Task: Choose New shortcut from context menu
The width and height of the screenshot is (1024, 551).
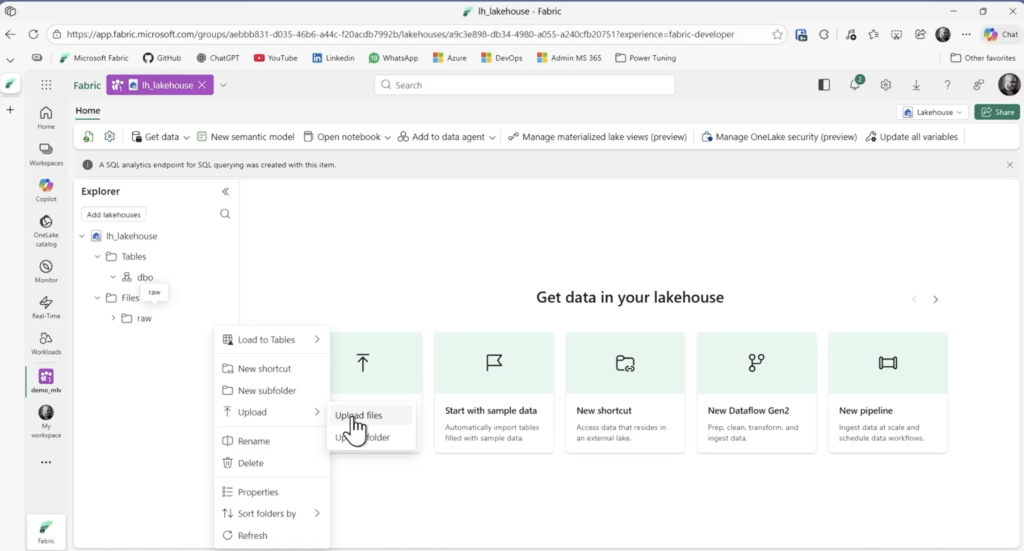Action: [x=264, y=369]
